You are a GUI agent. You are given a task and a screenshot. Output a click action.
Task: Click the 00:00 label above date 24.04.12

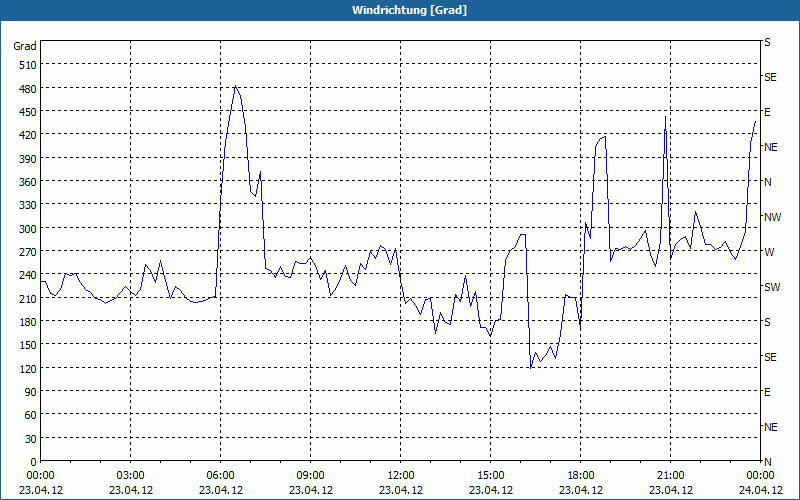tap(760, 476)
